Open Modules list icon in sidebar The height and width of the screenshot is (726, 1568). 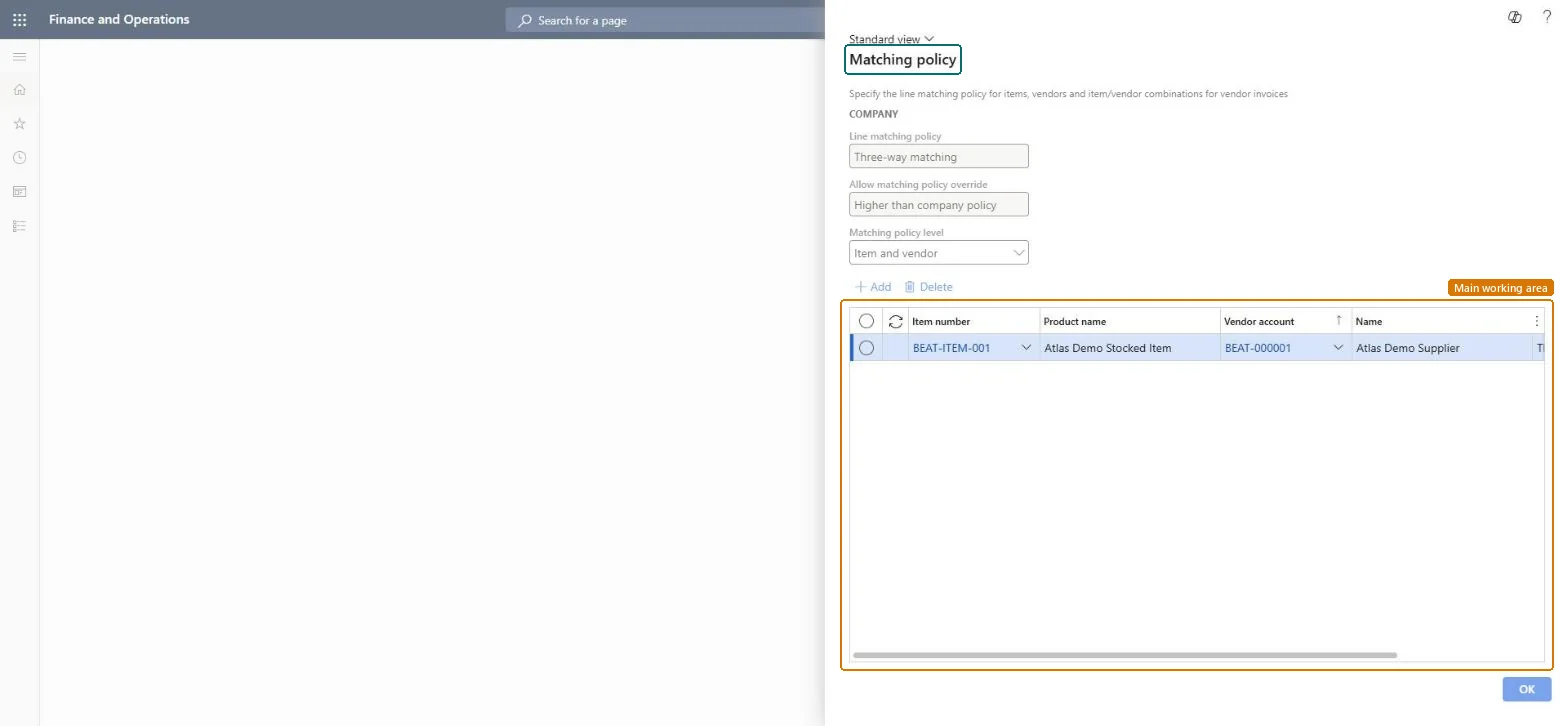[x=19, y=226]
